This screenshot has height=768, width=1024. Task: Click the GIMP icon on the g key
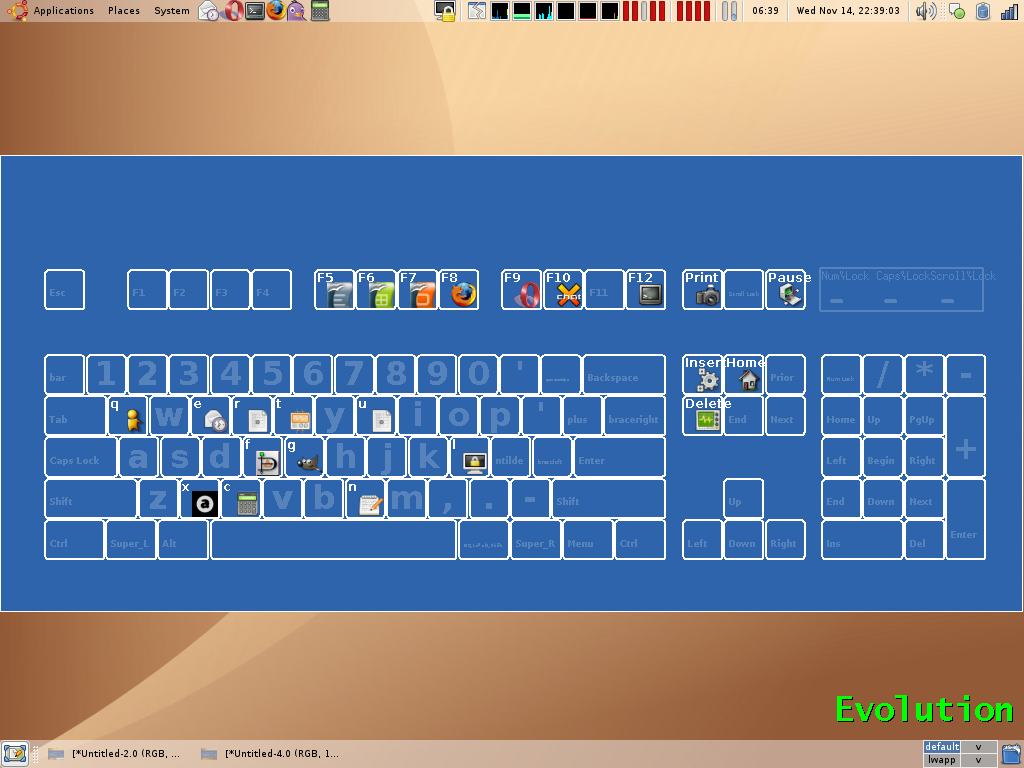click(309, 462)
